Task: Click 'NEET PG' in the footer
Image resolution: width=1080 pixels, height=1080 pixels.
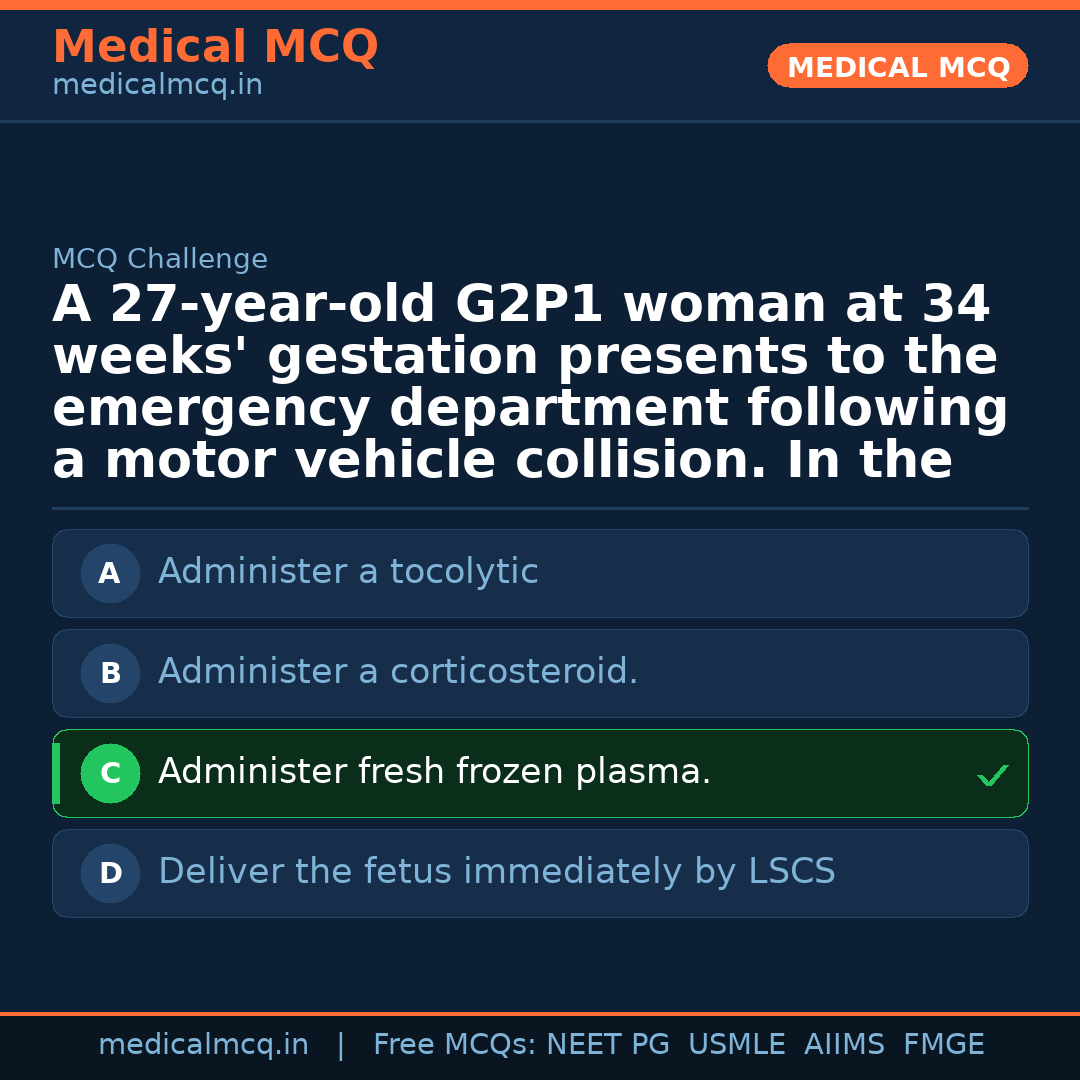Action: coord(608,1045)
